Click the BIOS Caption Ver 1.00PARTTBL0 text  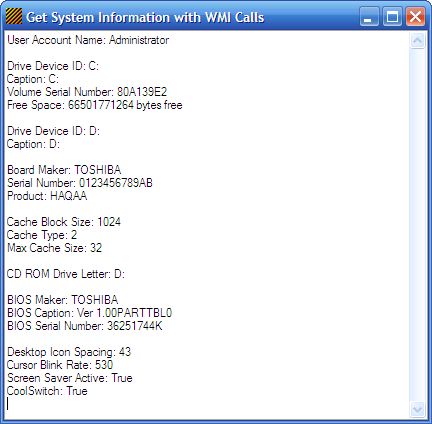(89, 313)
